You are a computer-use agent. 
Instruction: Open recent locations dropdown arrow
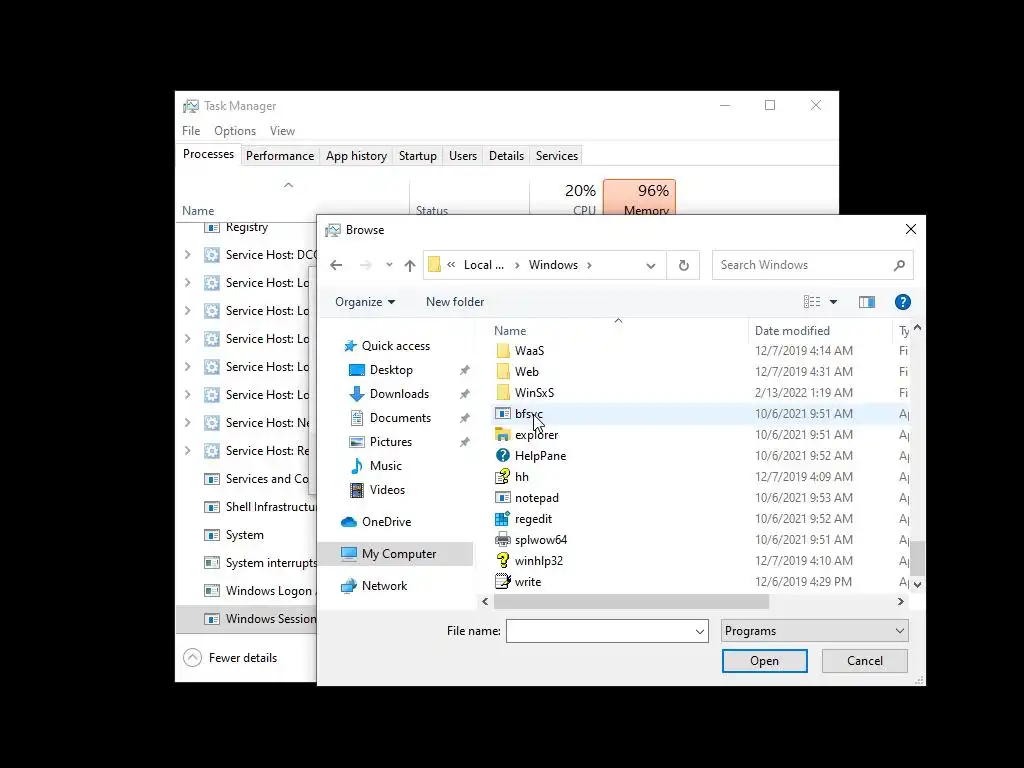click(389, 265)
